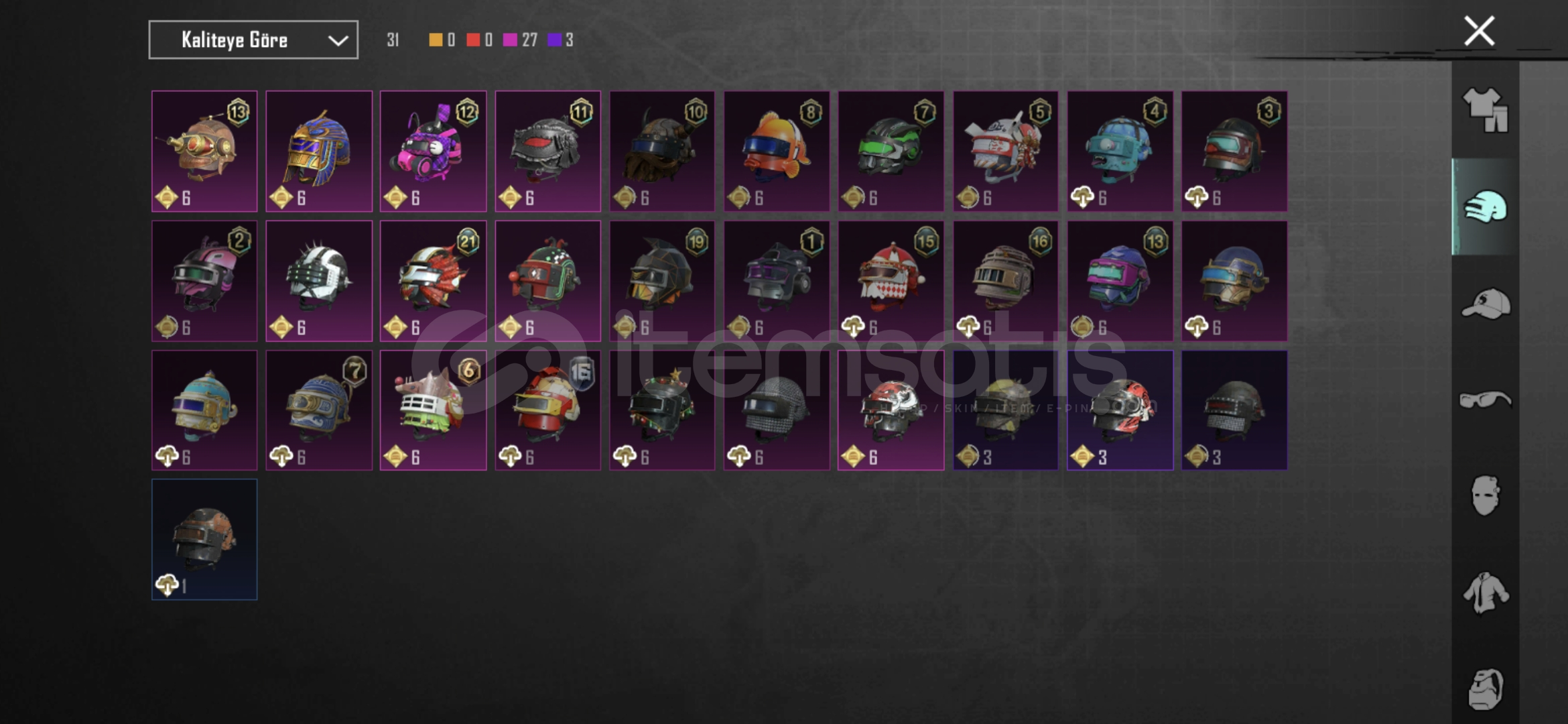Open the glasses category icon
The height and width of the screenshot is (724, 1568).
(x=1486, y=400)
